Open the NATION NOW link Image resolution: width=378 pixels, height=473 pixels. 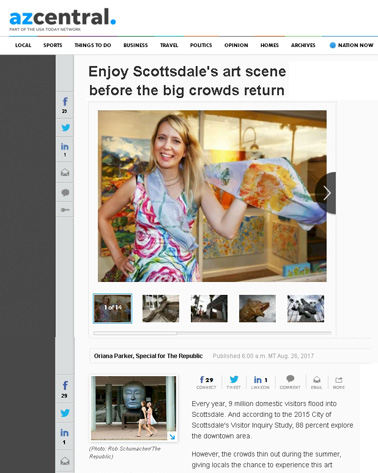[351, 45]
